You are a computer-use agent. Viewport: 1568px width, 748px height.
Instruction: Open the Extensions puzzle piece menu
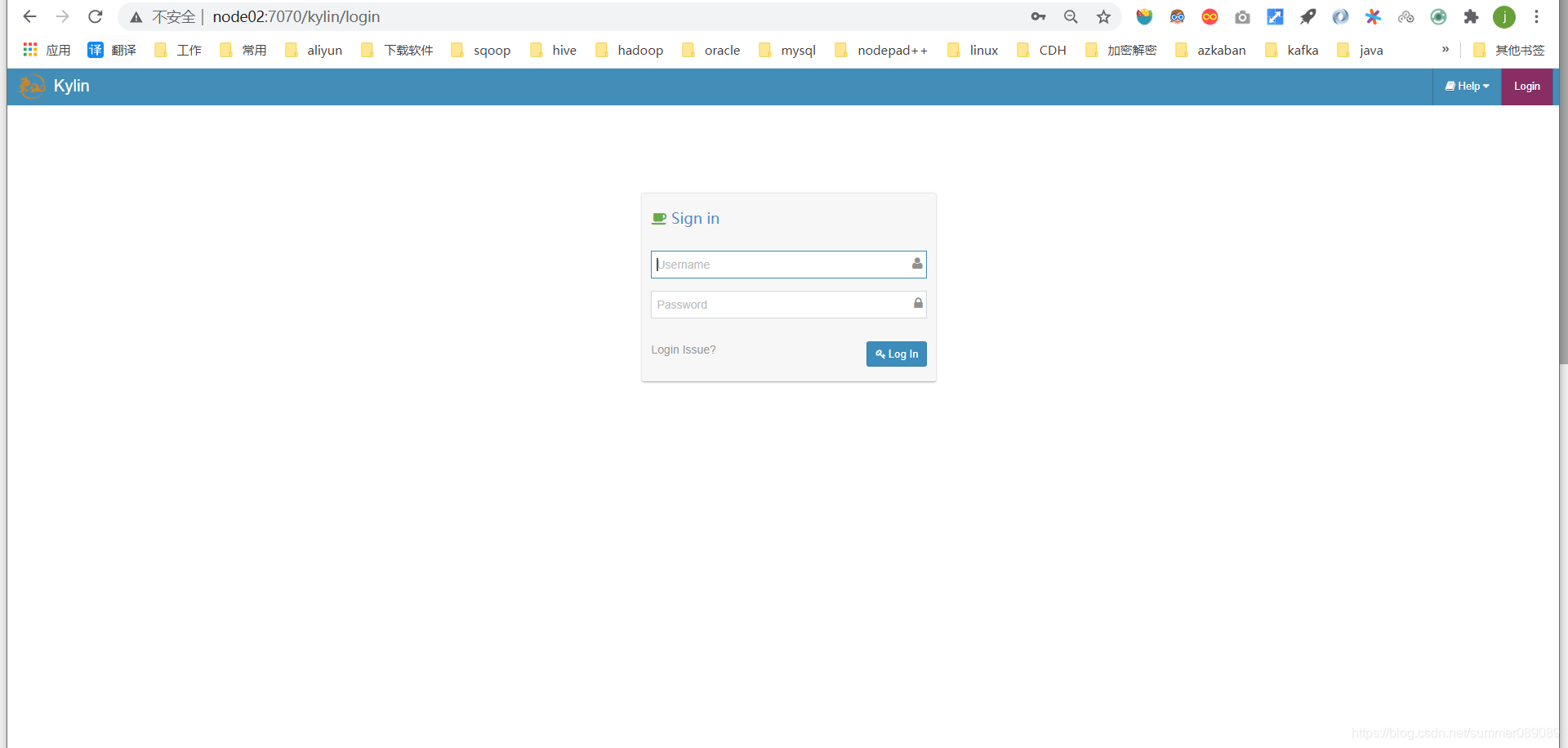[1471, 16]
